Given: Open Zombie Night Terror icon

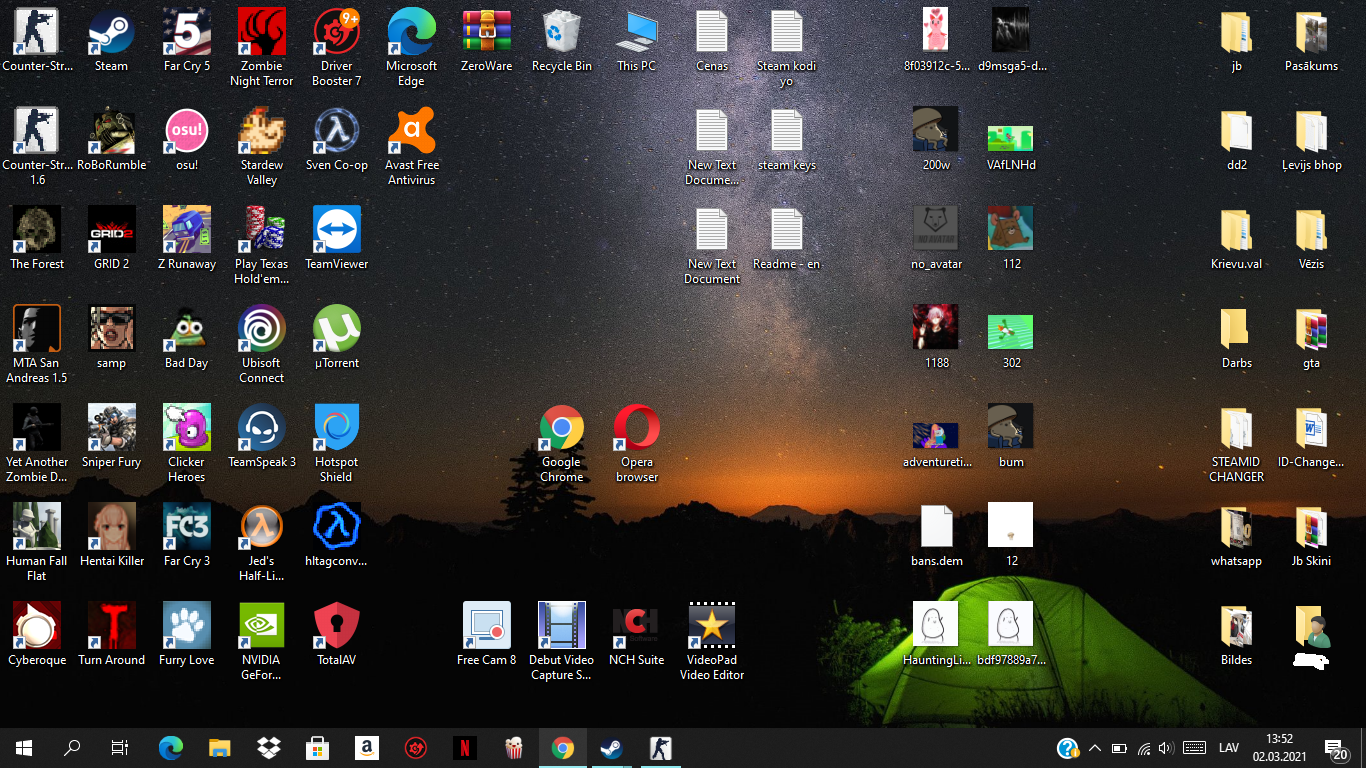Looking at the screenshot, I should [261, 48].
